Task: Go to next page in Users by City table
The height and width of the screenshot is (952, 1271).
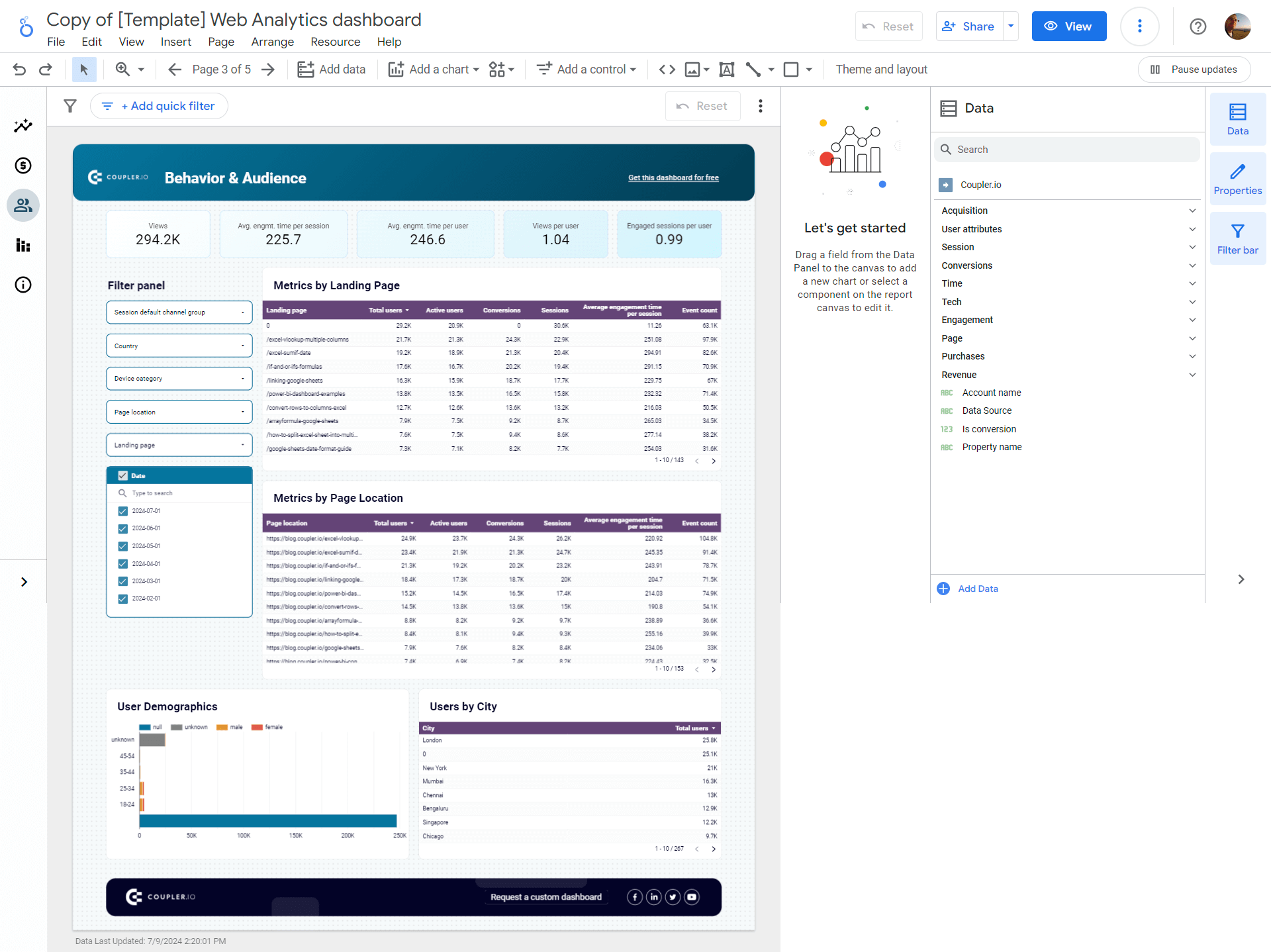Action: pos(714,849)
